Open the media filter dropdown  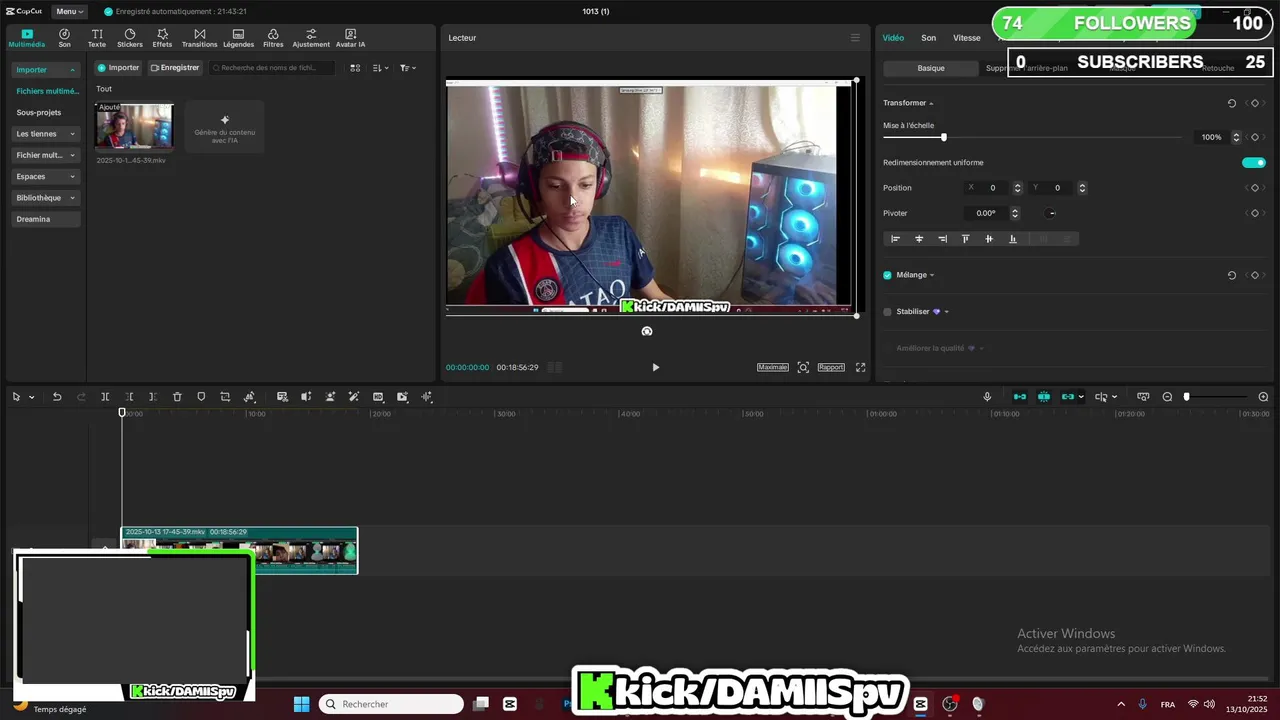(407, 68)
